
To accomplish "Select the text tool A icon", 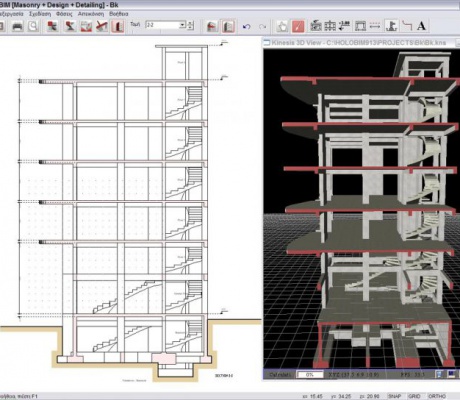I will tap(421, 26).
